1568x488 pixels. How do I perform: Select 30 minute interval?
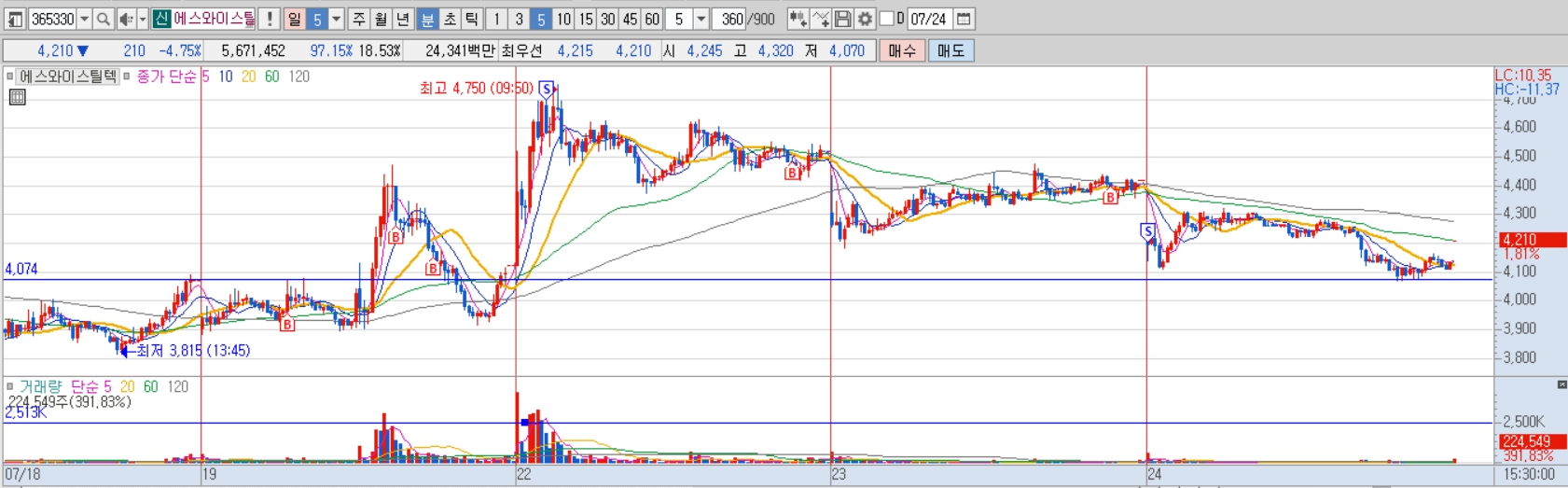pyautogui.click(x=608, y=19)
